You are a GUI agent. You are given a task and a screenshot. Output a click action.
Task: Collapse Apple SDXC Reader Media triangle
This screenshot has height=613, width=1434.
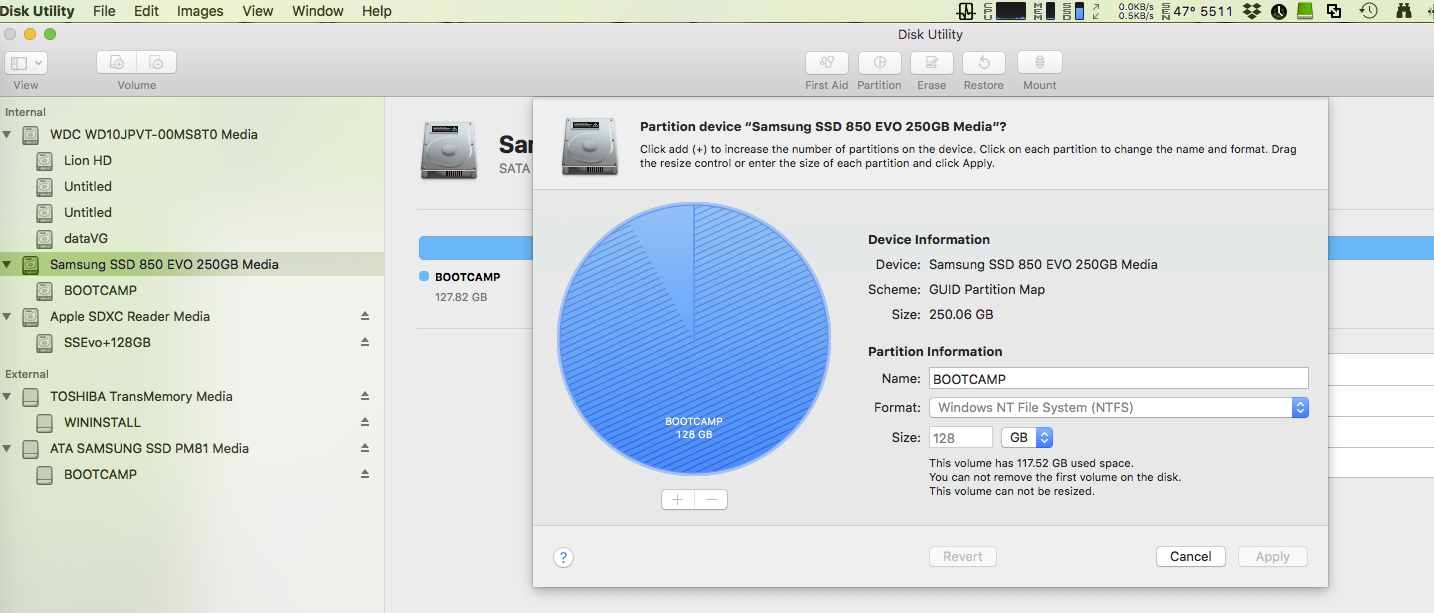(x=8, y=316)
